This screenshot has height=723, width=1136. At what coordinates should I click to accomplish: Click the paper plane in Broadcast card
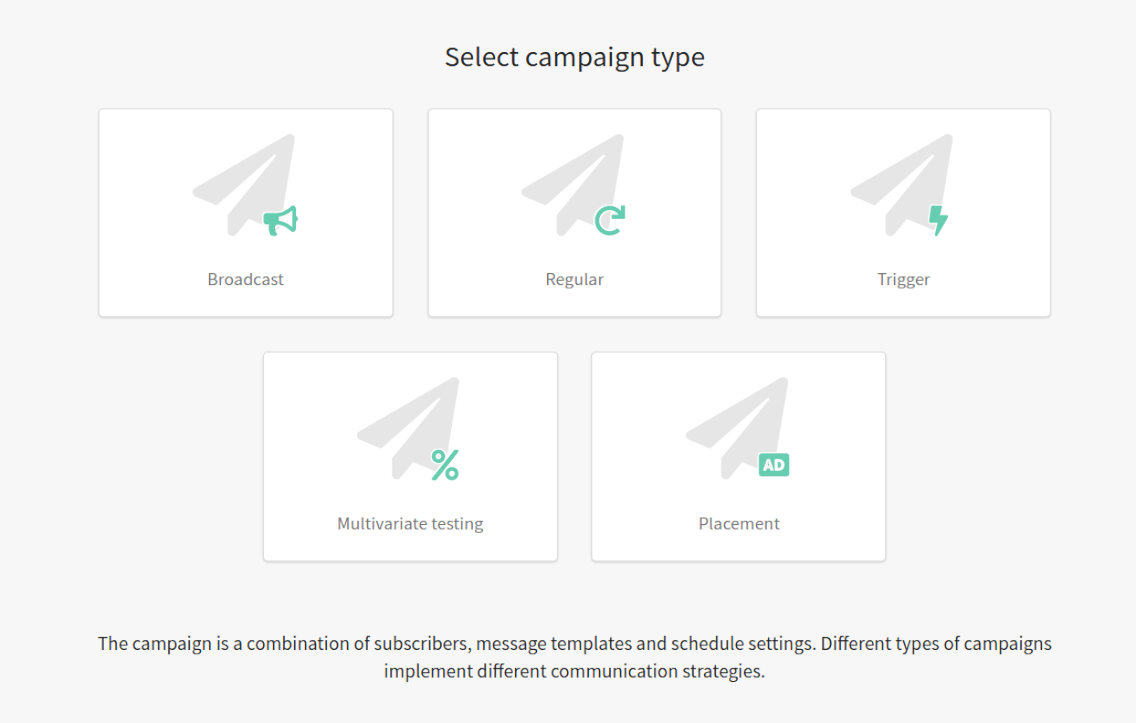(245, 184)
